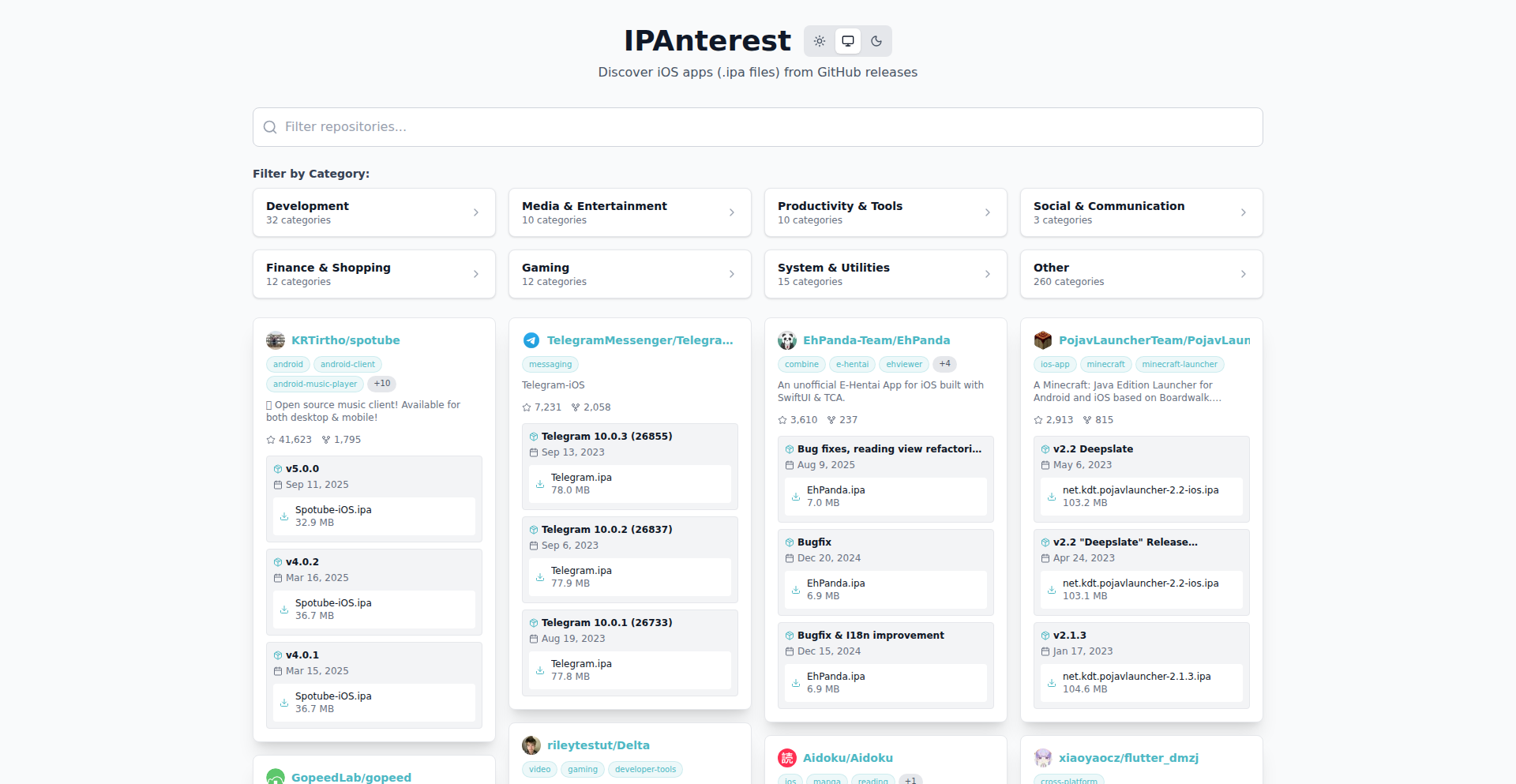The width and height of the screenshot is (1516, 784).
Task: Click the v5.0.0 release package icon
Action: 278,469
